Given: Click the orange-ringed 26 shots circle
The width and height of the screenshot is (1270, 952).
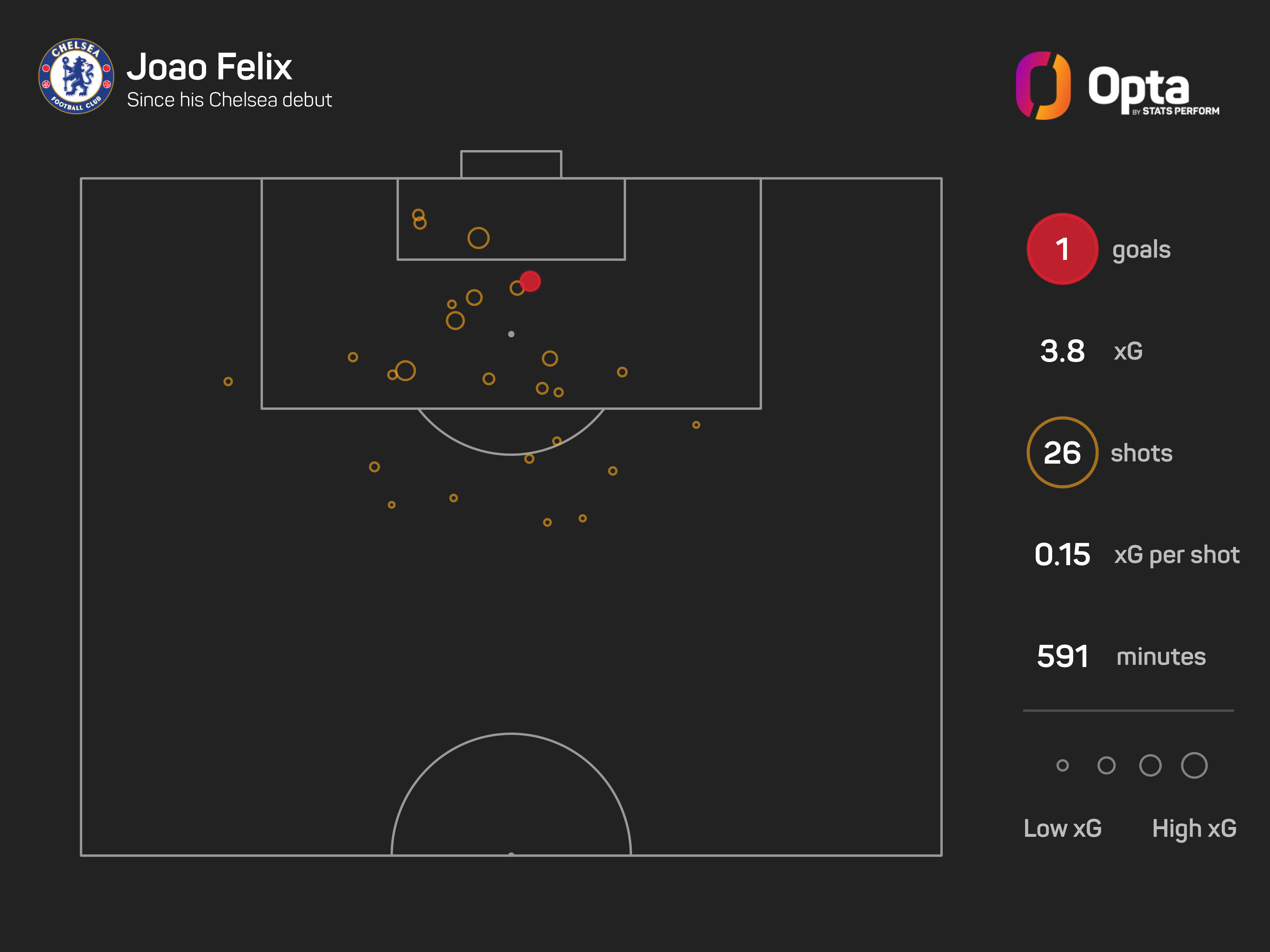Looking at the screenshot, I should (x=1062, y=453).
